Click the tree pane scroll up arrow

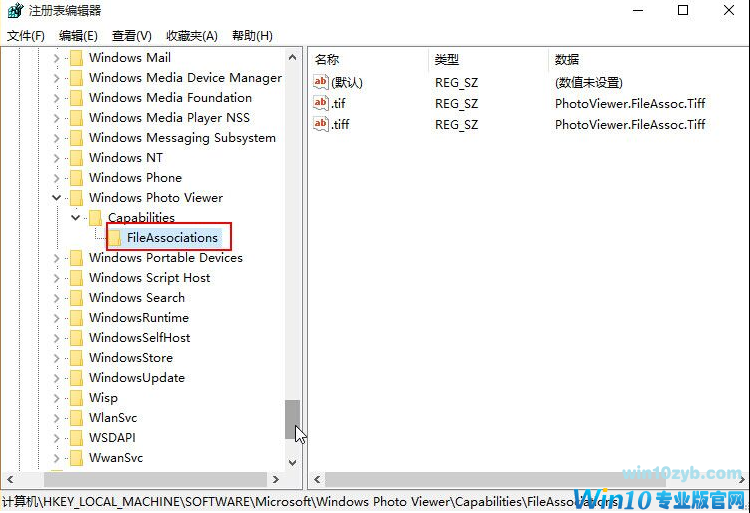[293, 57]
